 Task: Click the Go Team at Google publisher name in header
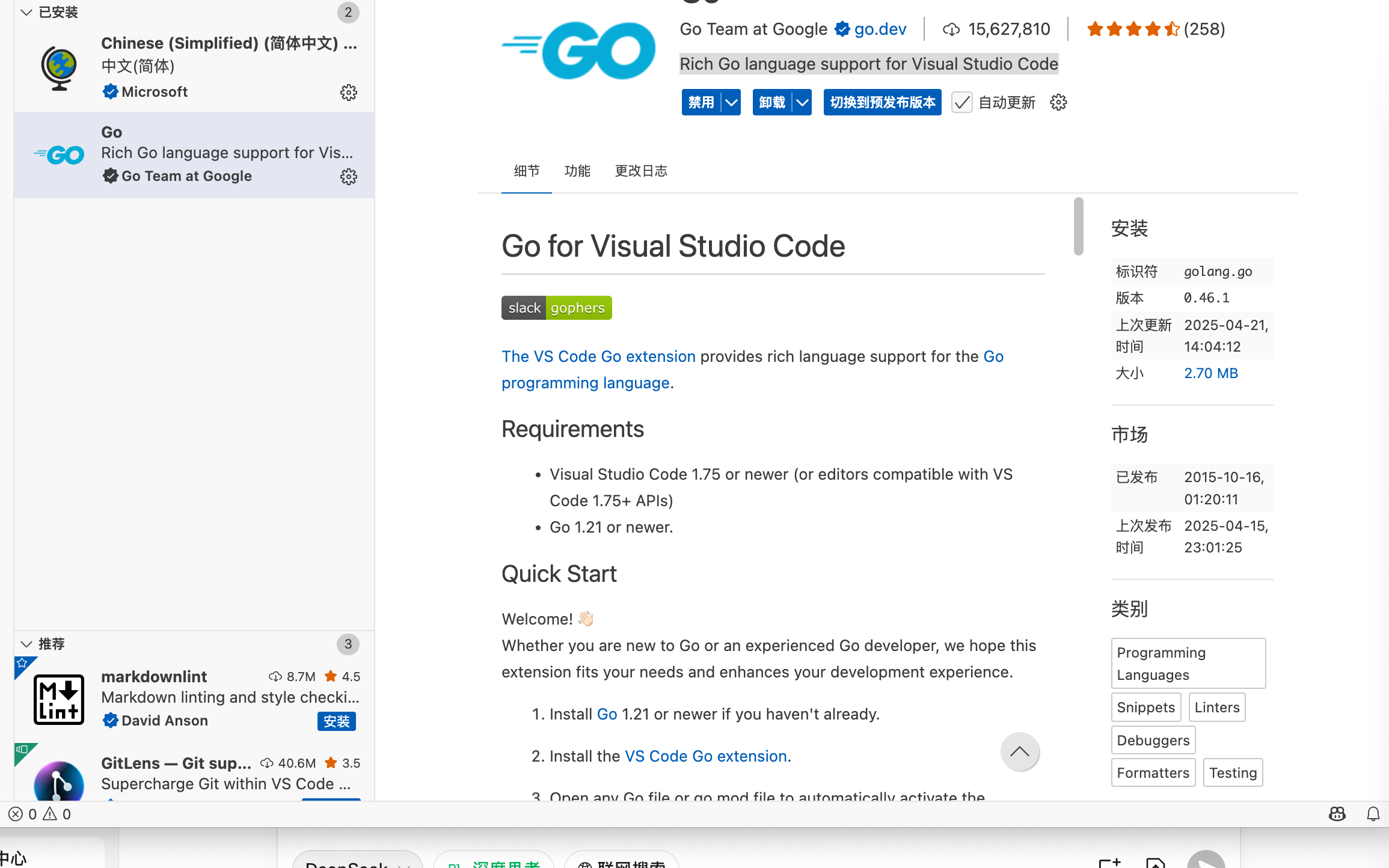(753, 29)
